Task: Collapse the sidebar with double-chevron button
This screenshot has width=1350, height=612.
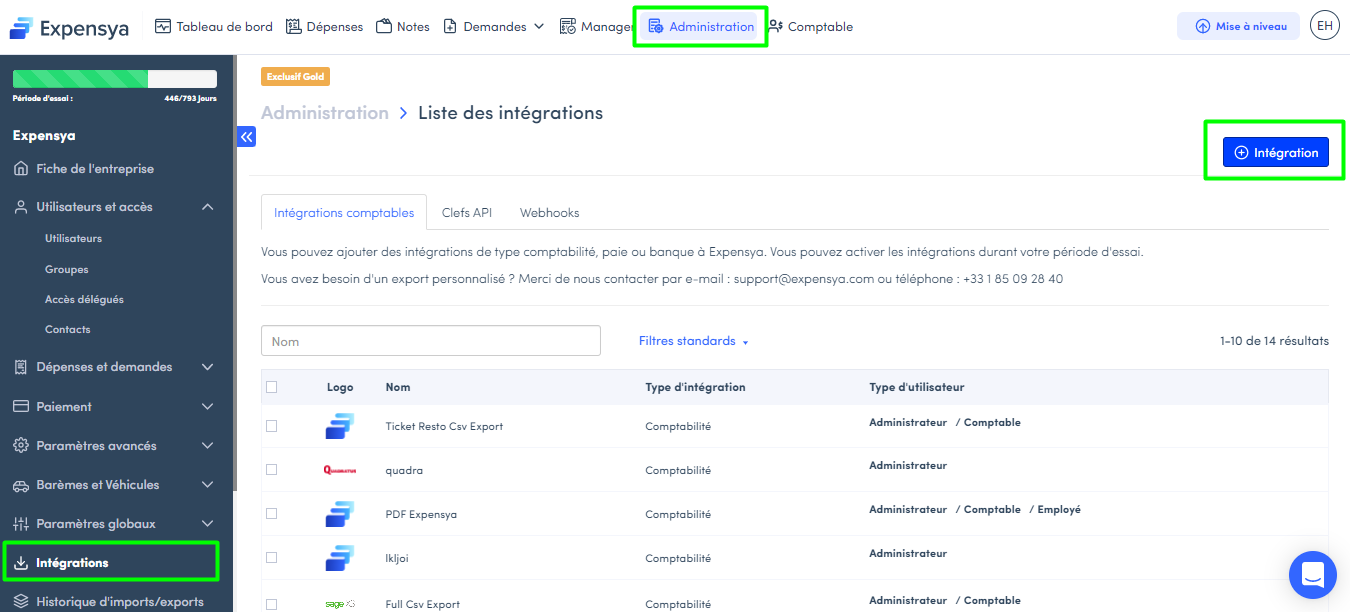Action: [246, 137]
